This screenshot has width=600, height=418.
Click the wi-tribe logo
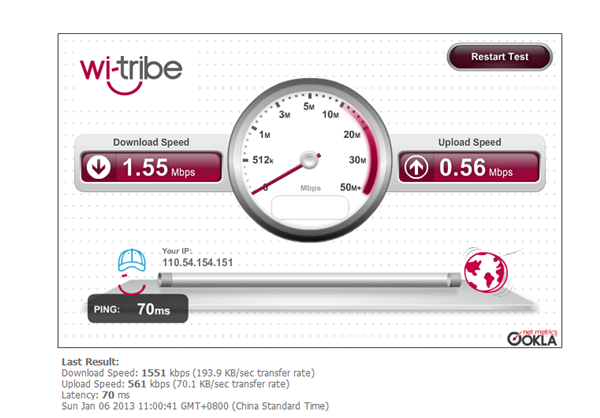click(131, 75)
